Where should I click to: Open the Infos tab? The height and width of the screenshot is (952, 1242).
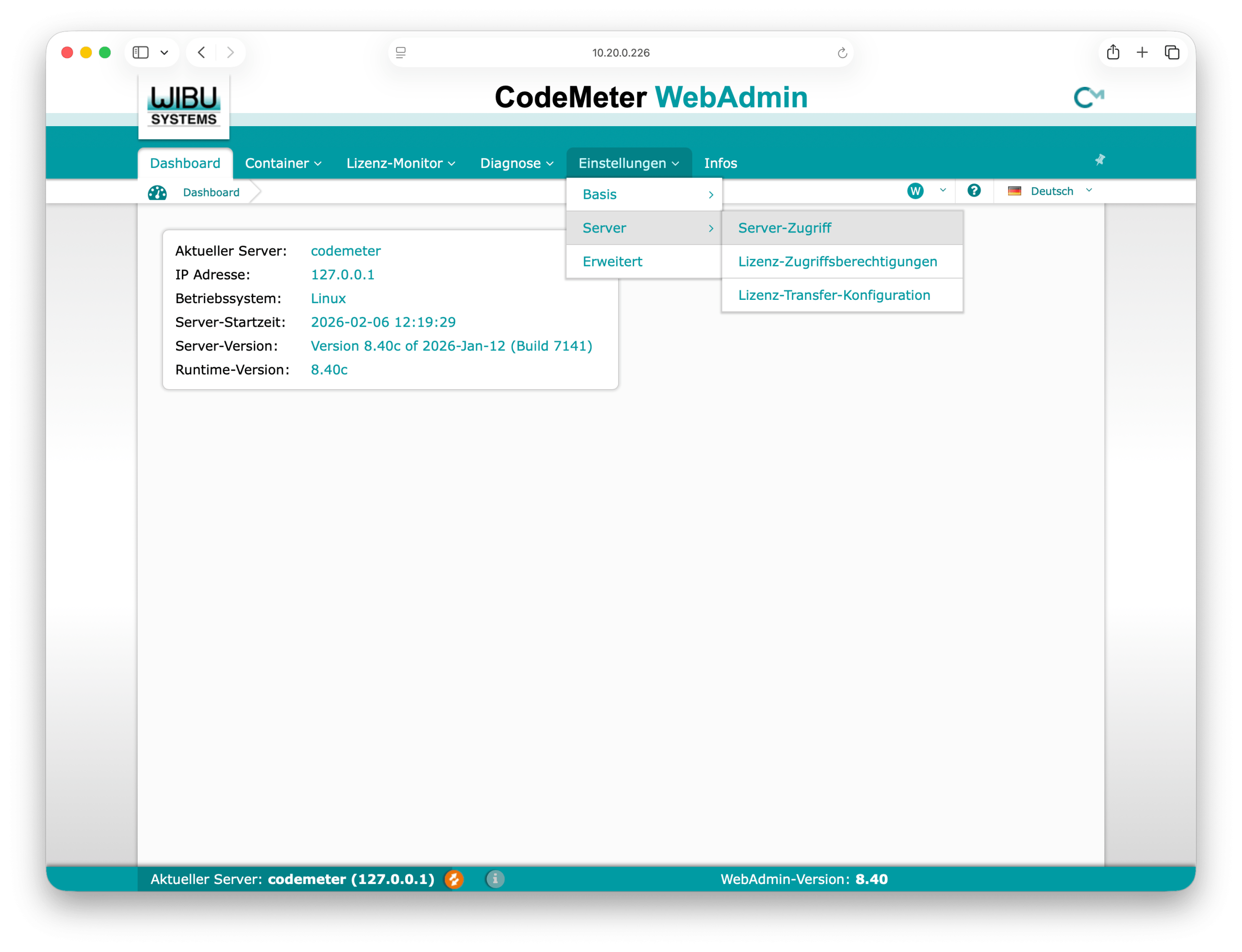720,163
